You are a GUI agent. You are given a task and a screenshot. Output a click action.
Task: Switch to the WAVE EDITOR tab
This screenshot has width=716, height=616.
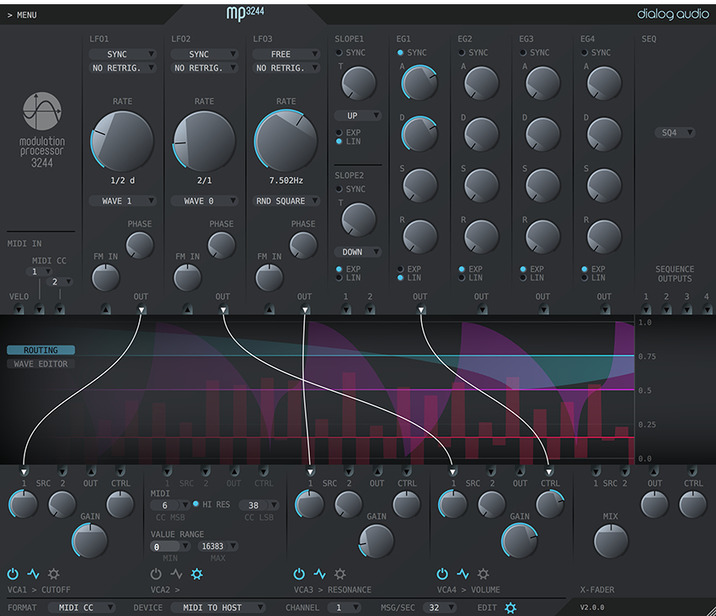(40, 364)
